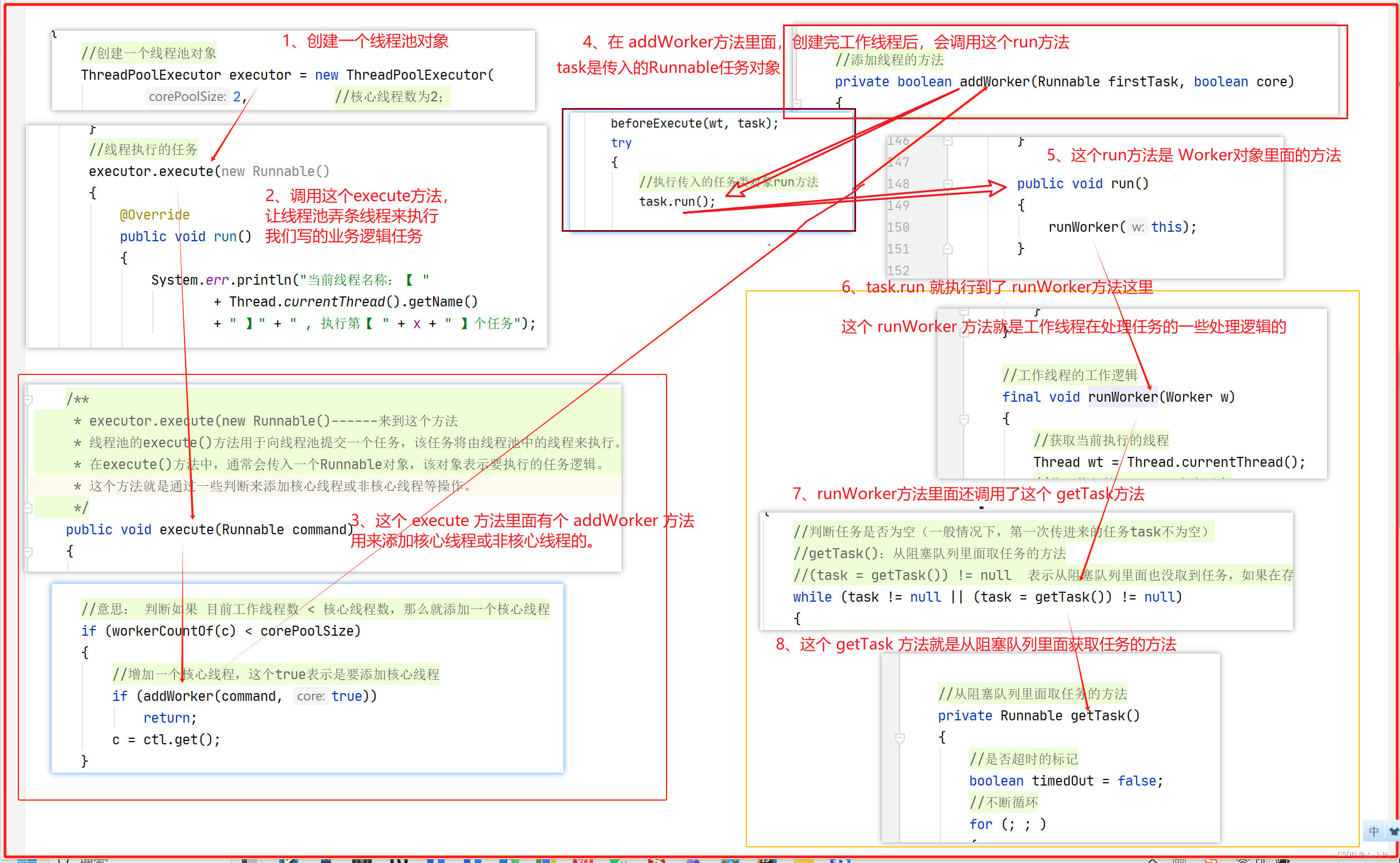Click the //创建一个线程池对象 comment
The height and width of the screenshot is (863, 1400).
(148, 53)
